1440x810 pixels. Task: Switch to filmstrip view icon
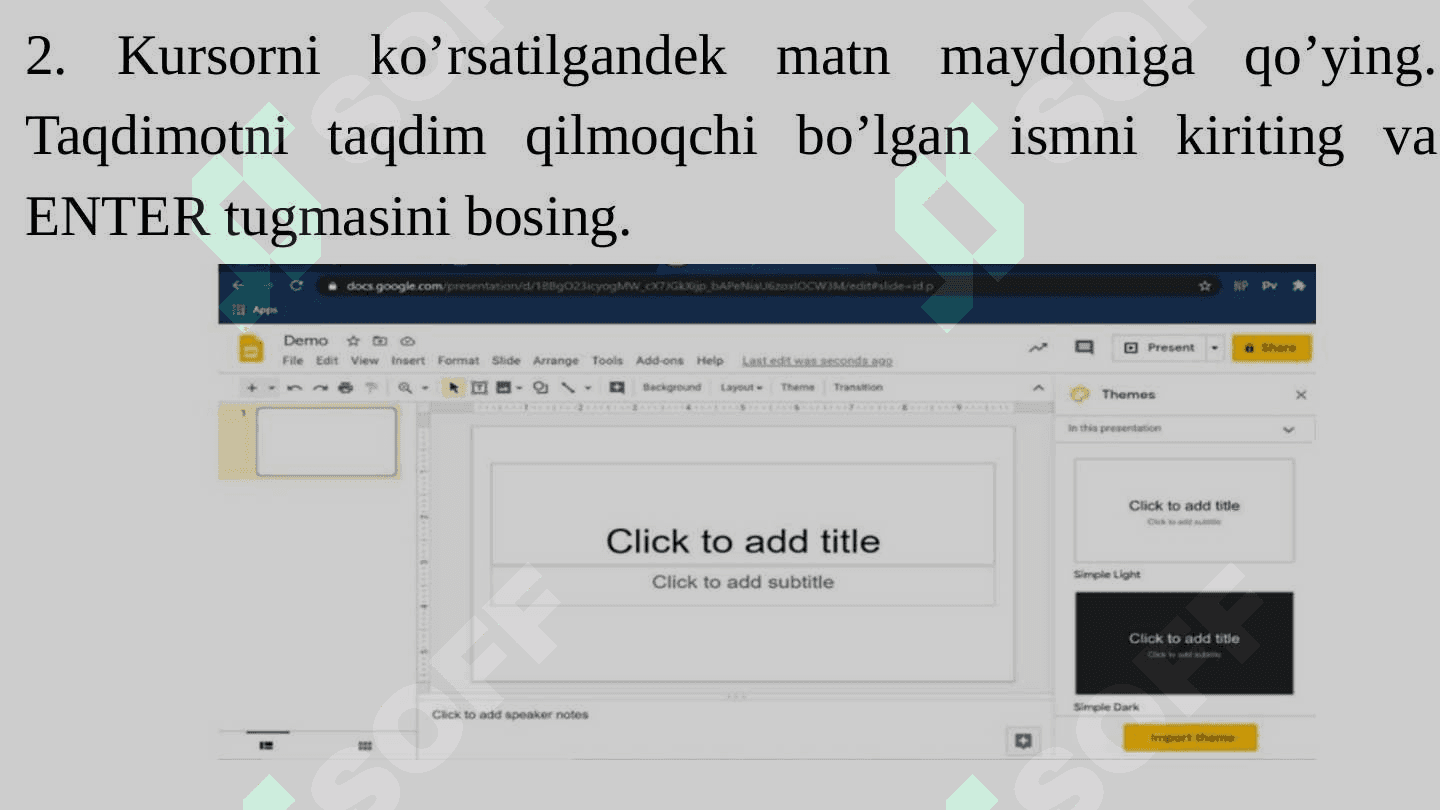point(266,745)
